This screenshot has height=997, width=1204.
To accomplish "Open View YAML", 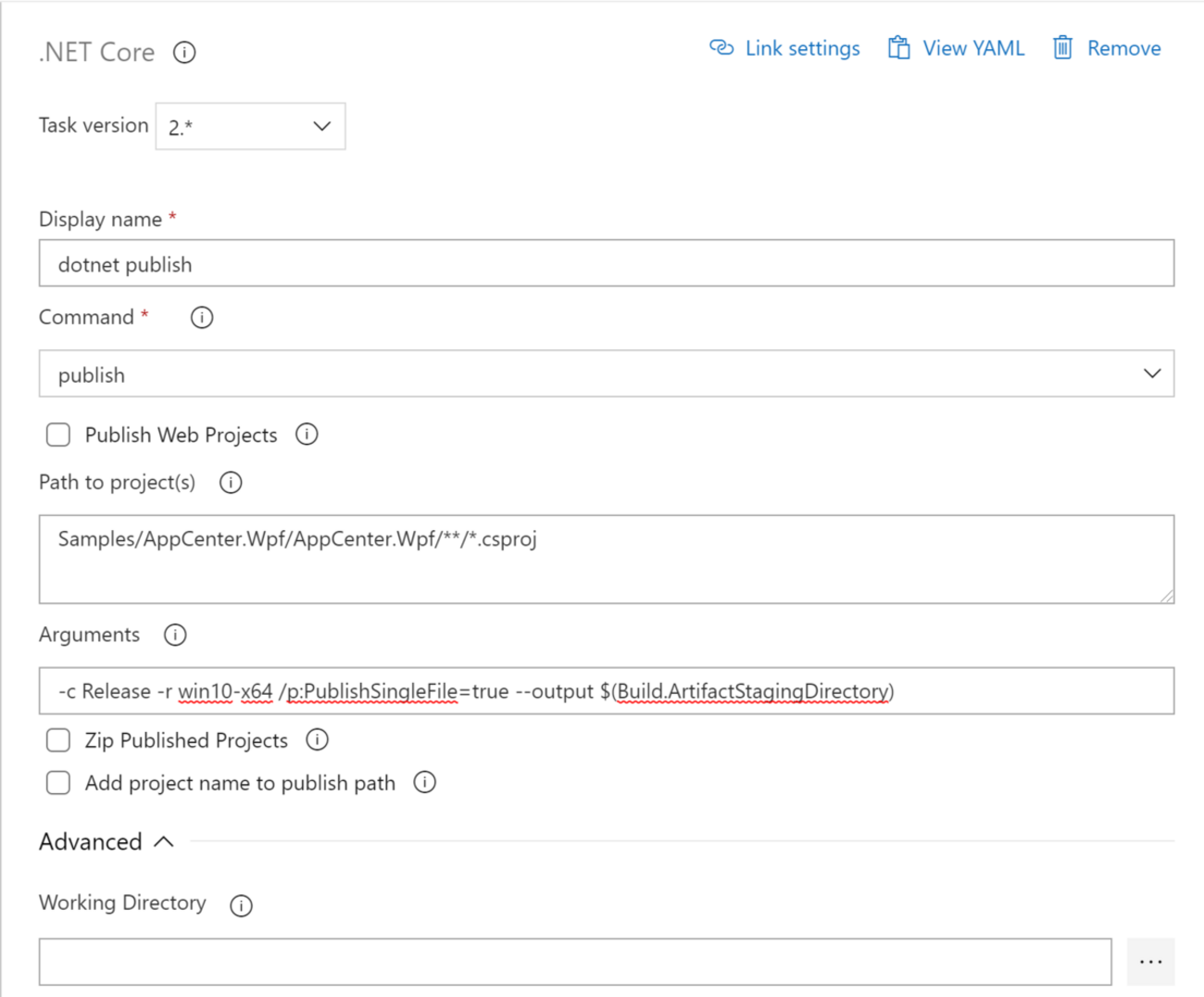I will point(956,48).
